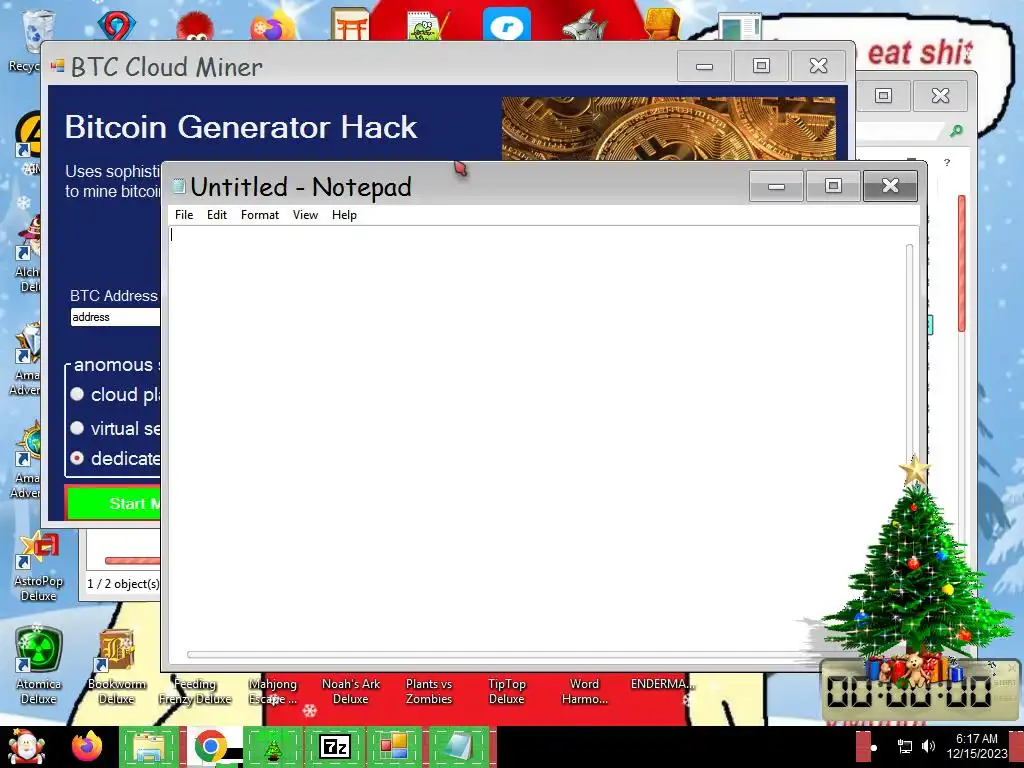
Task: Open 7-Zip from the taskbar
Action: 334,747
